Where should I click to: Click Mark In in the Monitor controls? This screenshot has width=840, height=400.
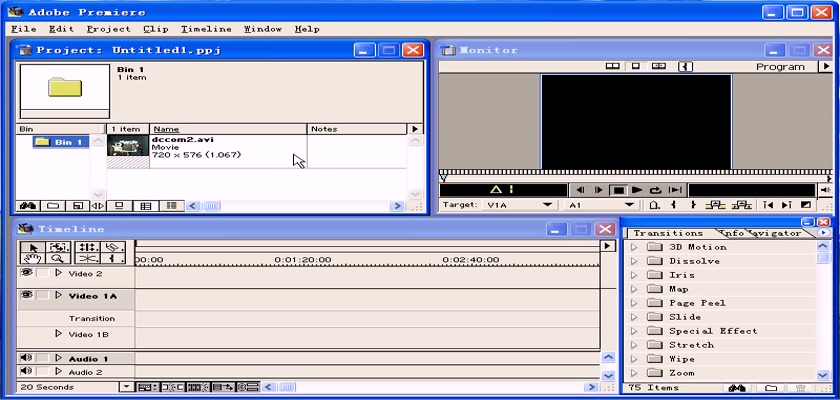pos(673,205)
